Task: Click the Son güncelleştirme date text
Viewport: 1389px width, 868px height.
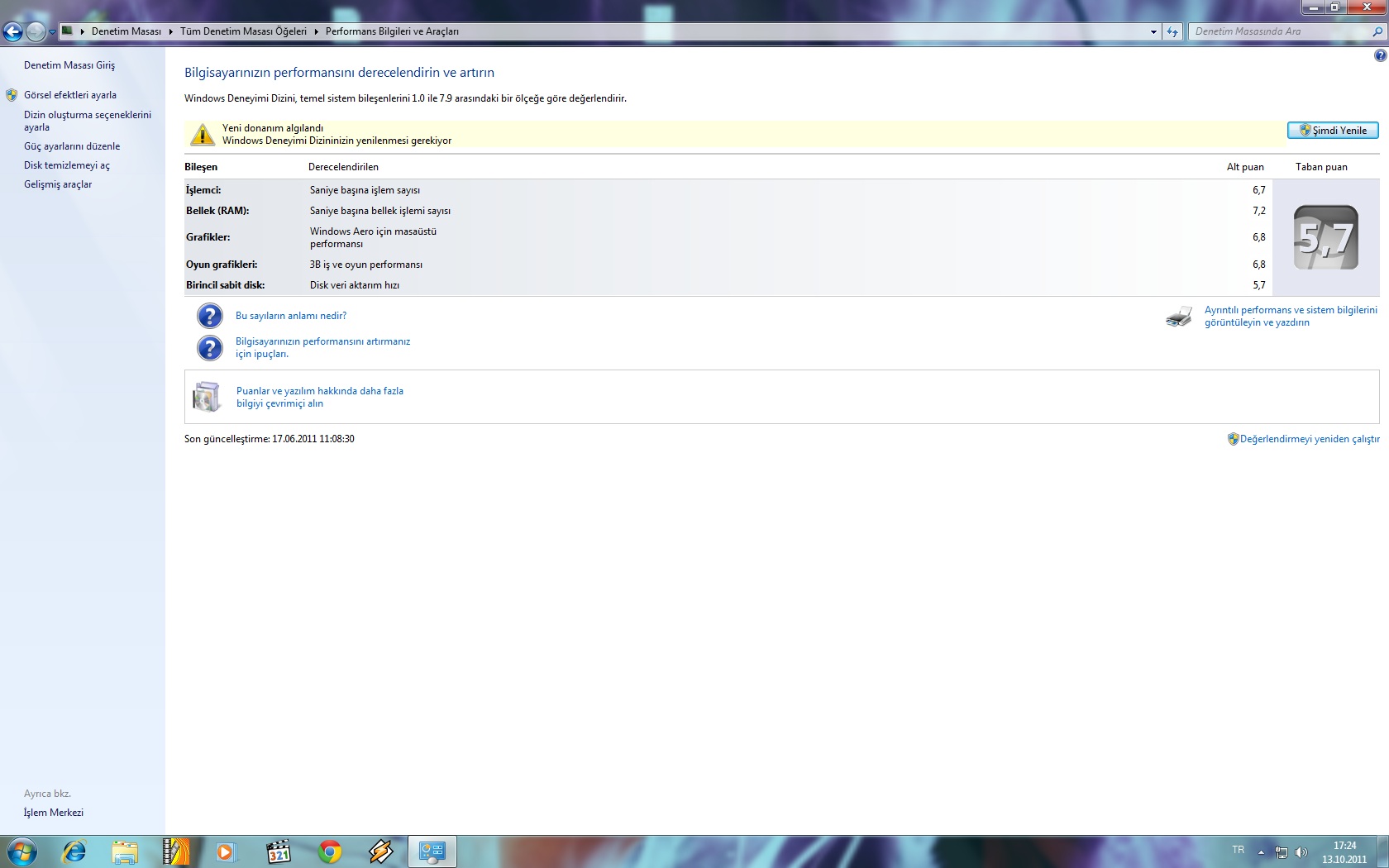Action: click(x=270, y=439)
